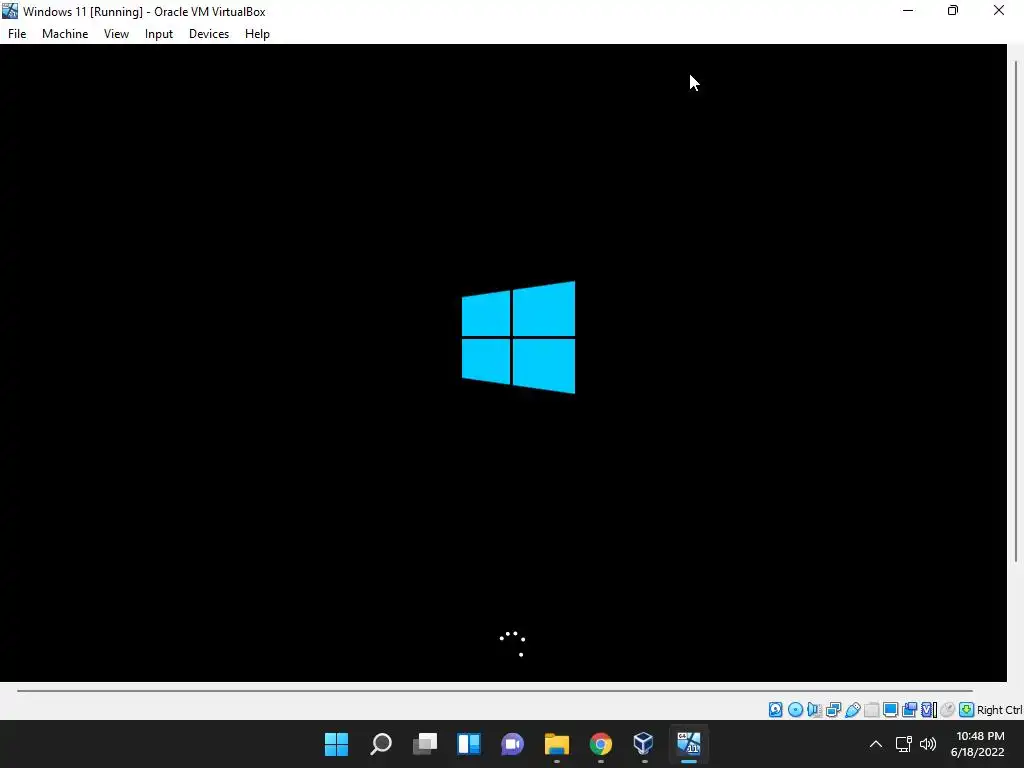This screenshot has height=768, width=1024.
Task: Click the mouse integration status icon
Action: (x=948, y=709)
